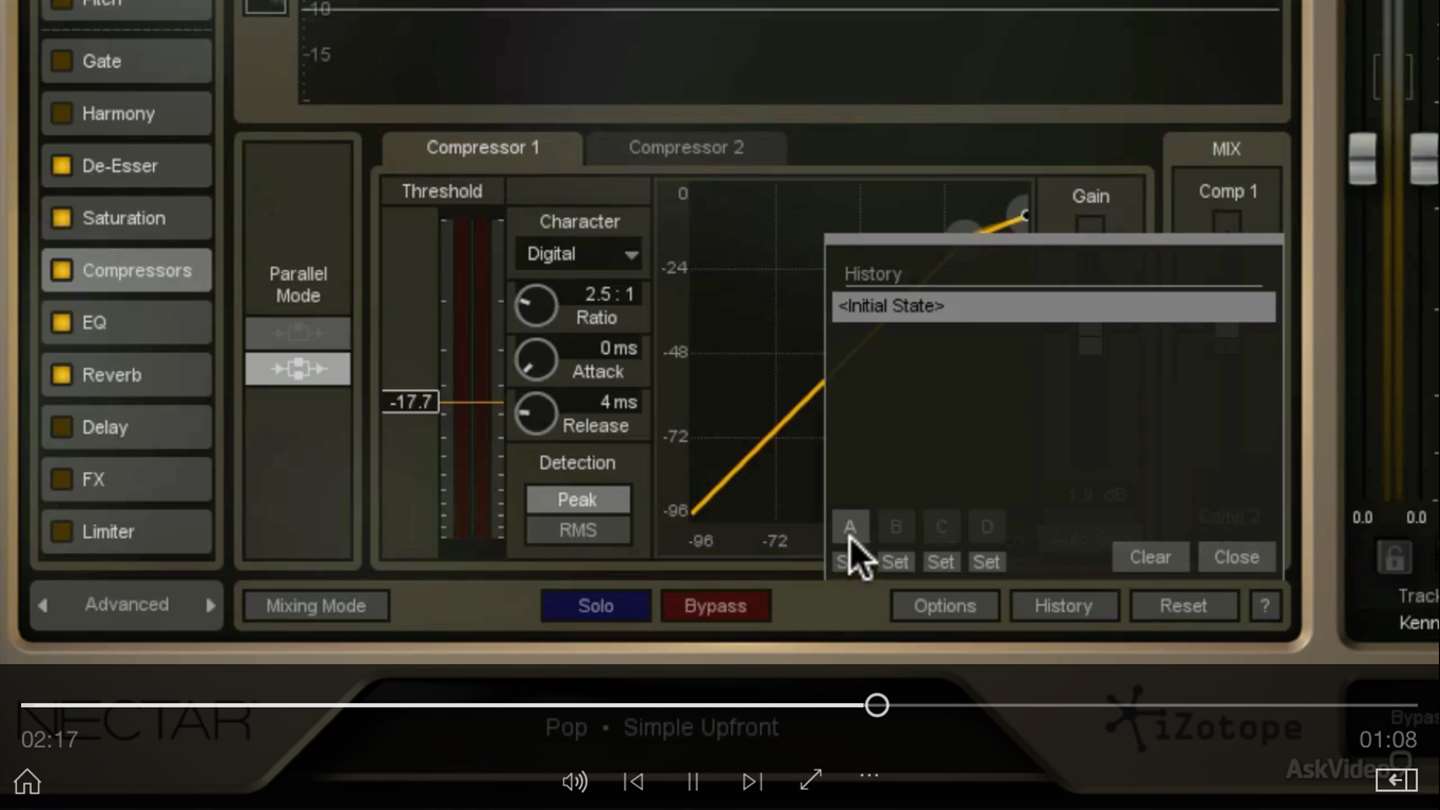This screenshot has width=1440, height=810.
Task: Close the History panel
Action: 1237,557
